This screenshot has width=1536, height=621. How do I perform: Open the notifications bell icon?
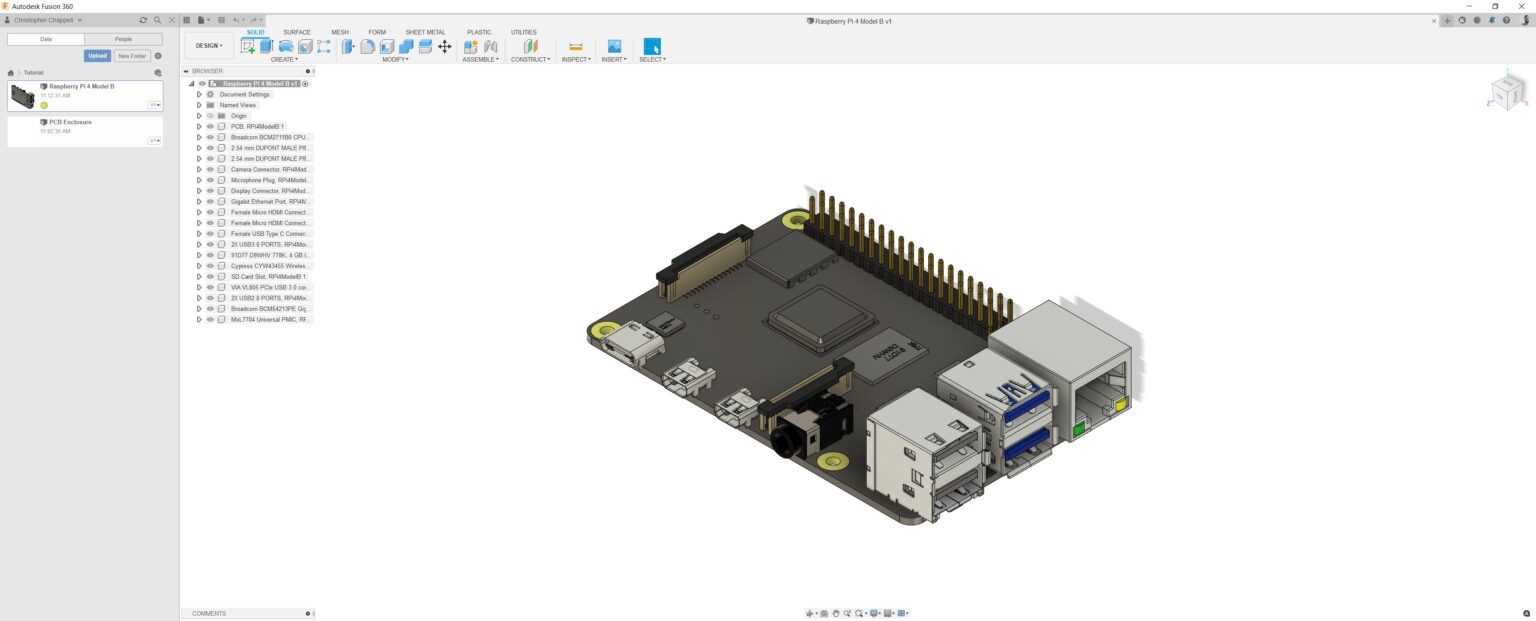1491,20
